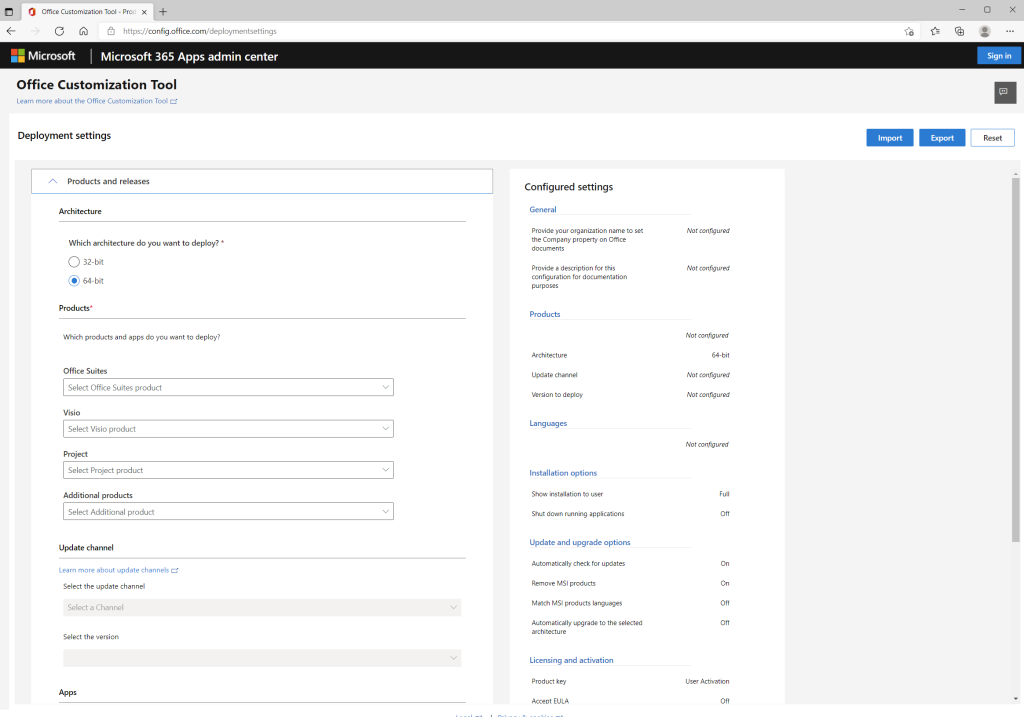1024x717 pixels.
Task: Click the 'Update channel' row in Configured settings
Action: [630, 375]
